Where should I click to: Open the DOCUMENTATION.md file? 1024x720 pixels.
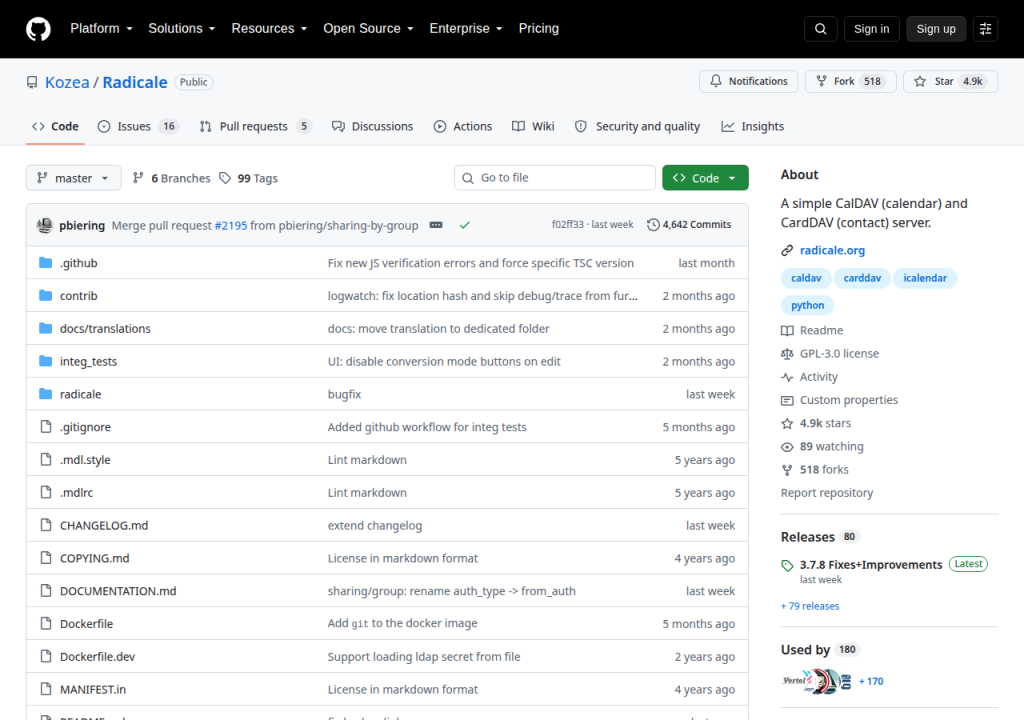[118, 591]
